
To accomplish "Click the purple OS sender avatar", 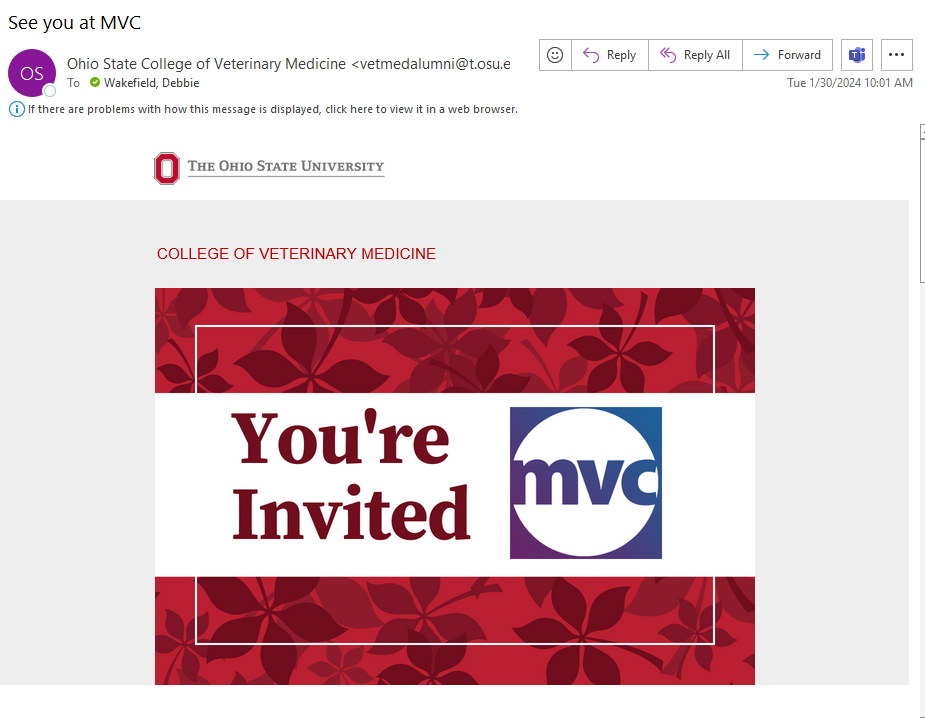I will coord(31,72).
